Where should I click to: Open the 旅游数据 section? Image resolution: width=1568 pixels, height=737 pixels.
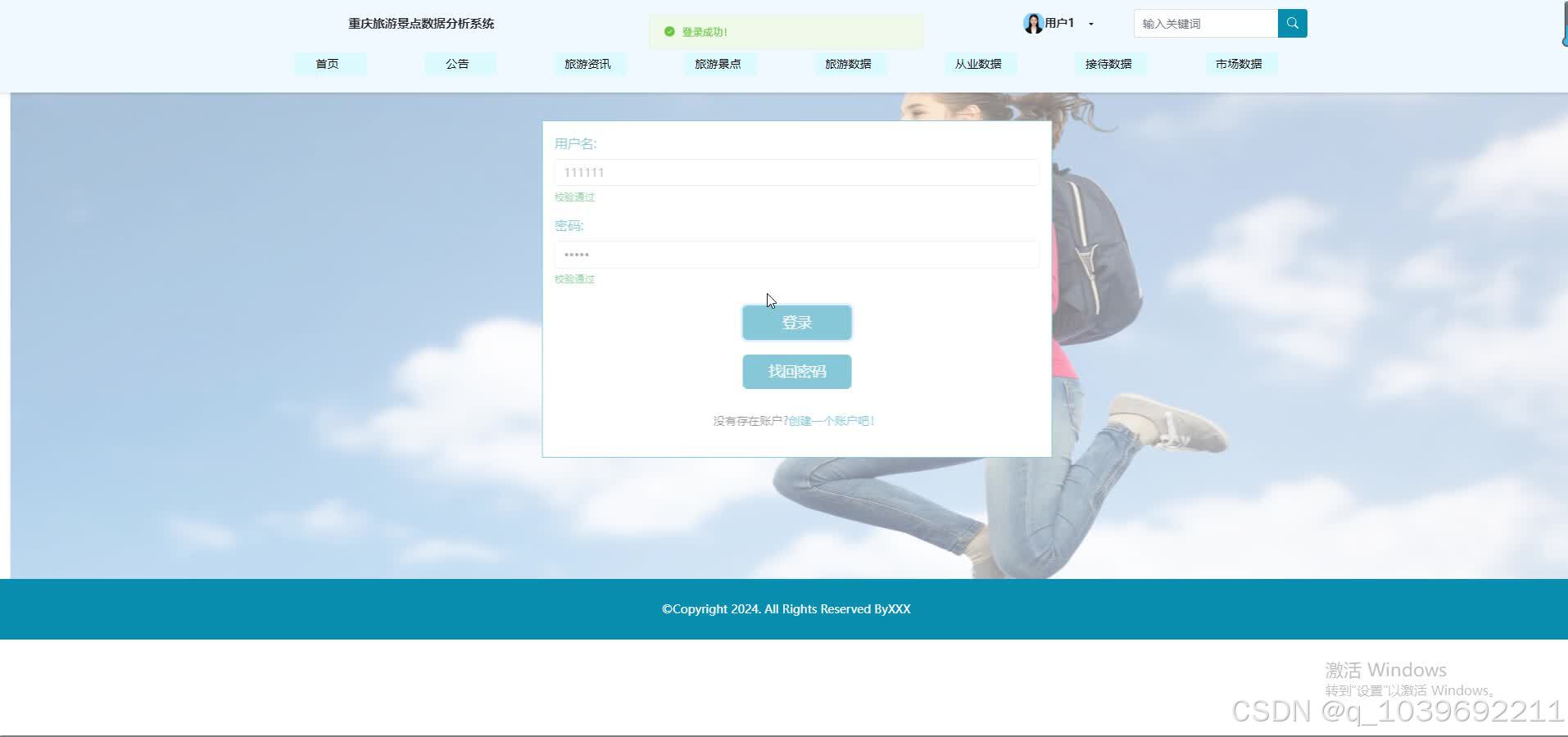point(850,63)
